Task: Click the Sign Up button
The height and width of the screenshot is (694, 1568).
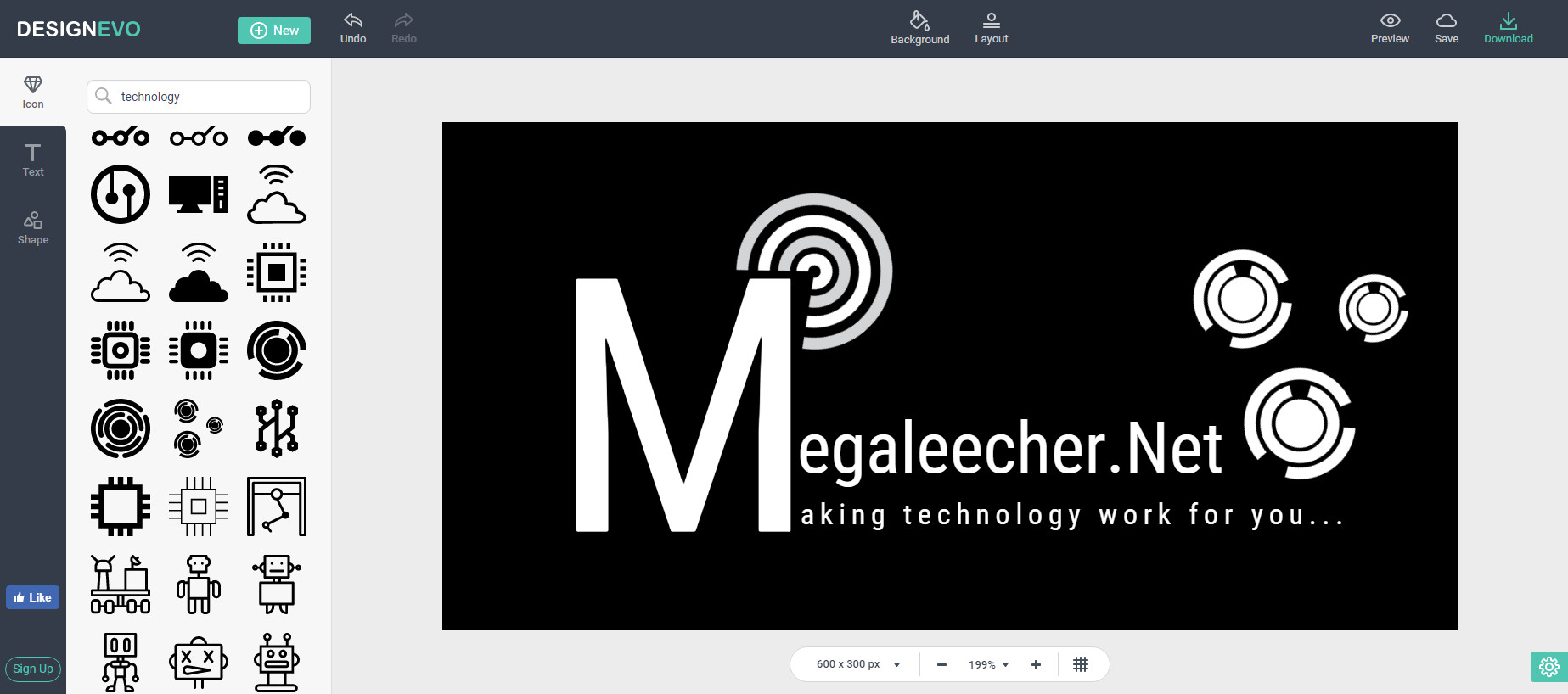Action: point(33,669)
